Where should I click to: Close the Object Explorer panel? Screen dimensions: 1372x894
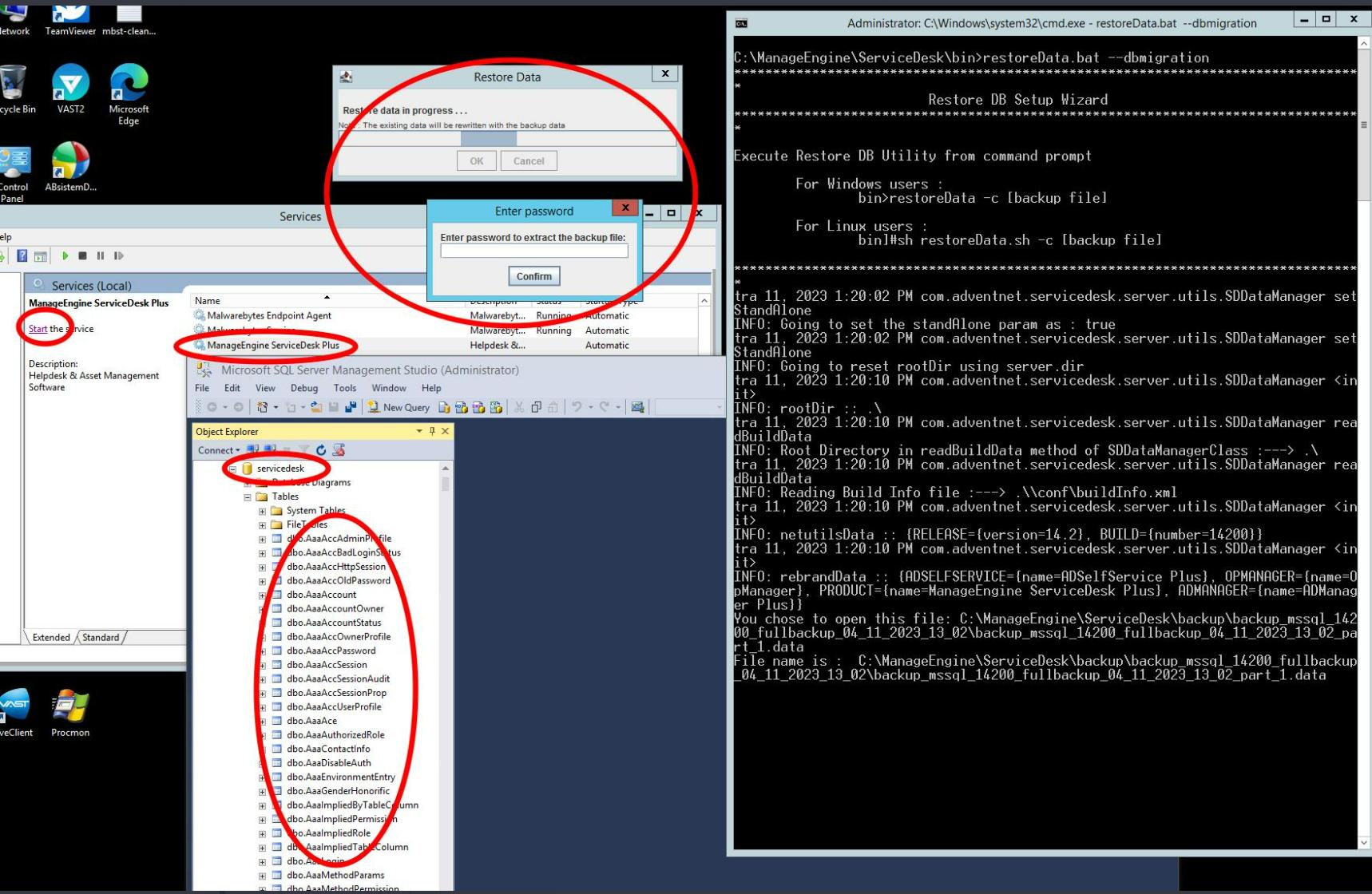pos(446,431)
